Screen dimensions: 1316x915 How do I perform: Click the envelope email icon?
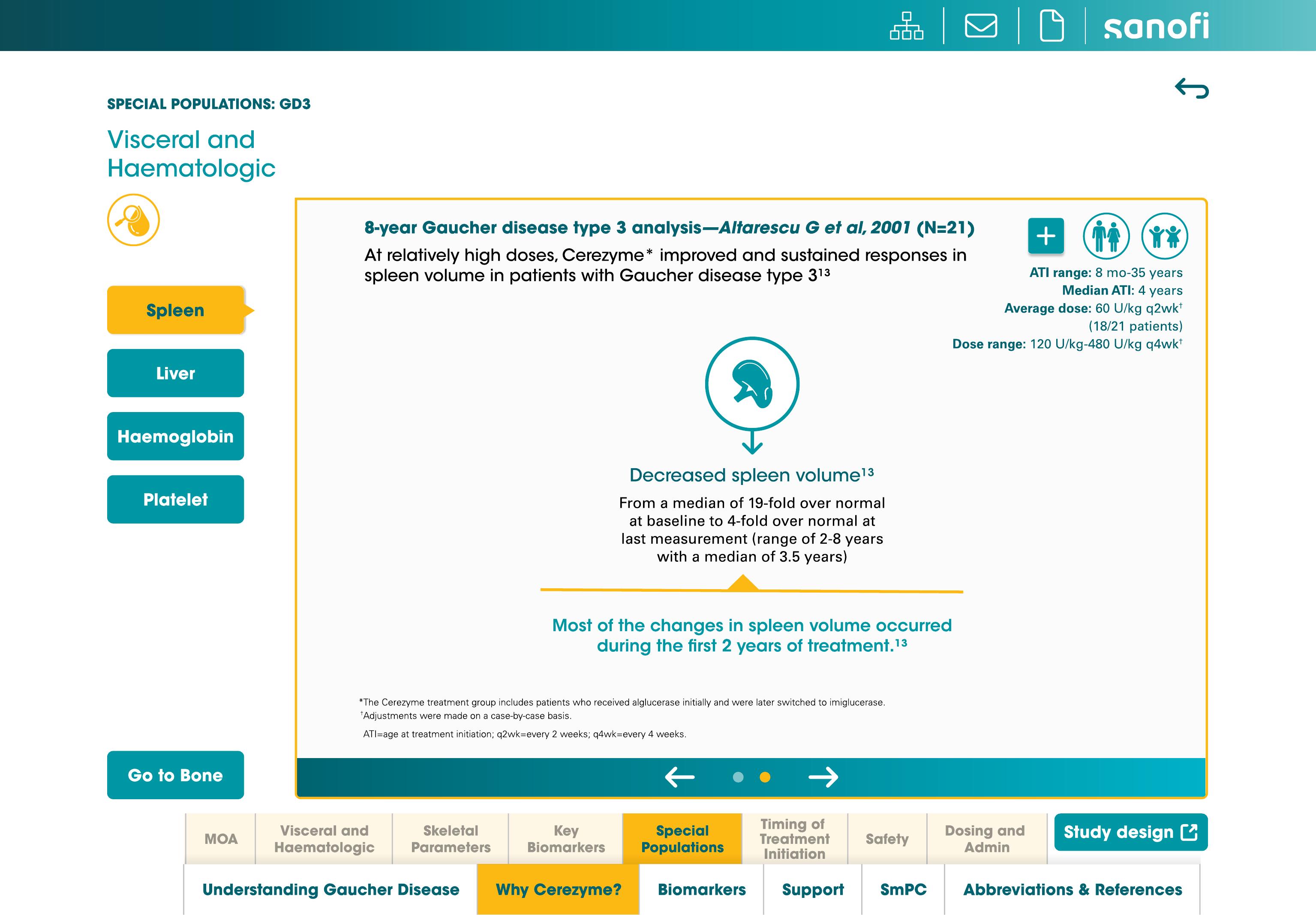point(981,26)
